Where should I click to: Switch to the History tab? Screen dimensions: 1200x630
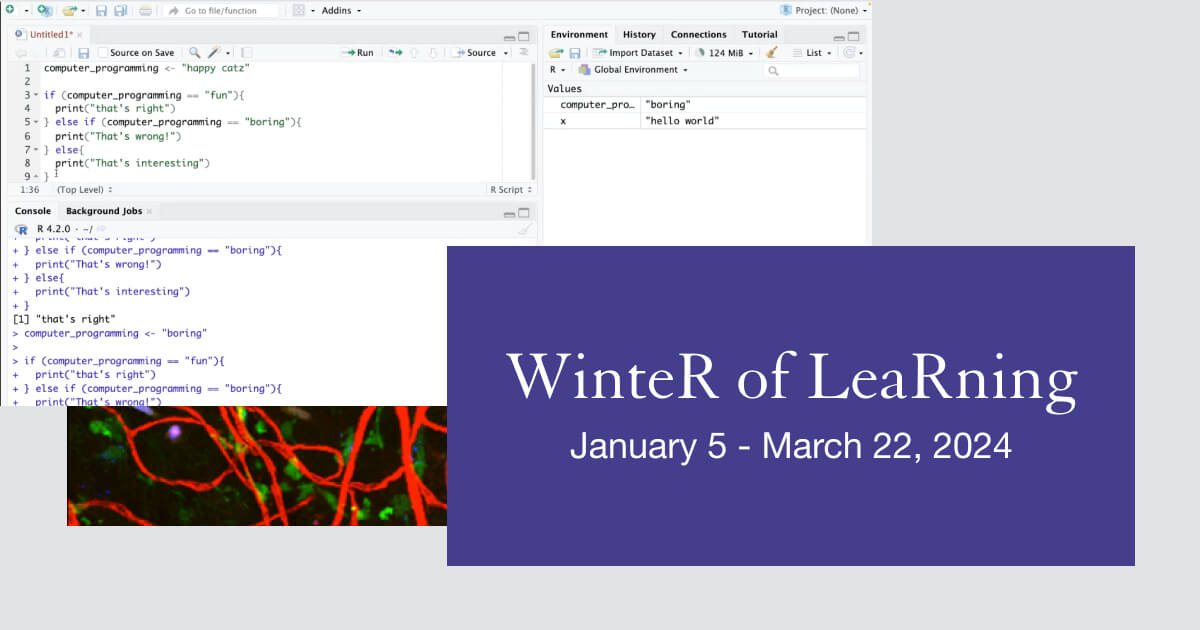click(x=639, y=33)
